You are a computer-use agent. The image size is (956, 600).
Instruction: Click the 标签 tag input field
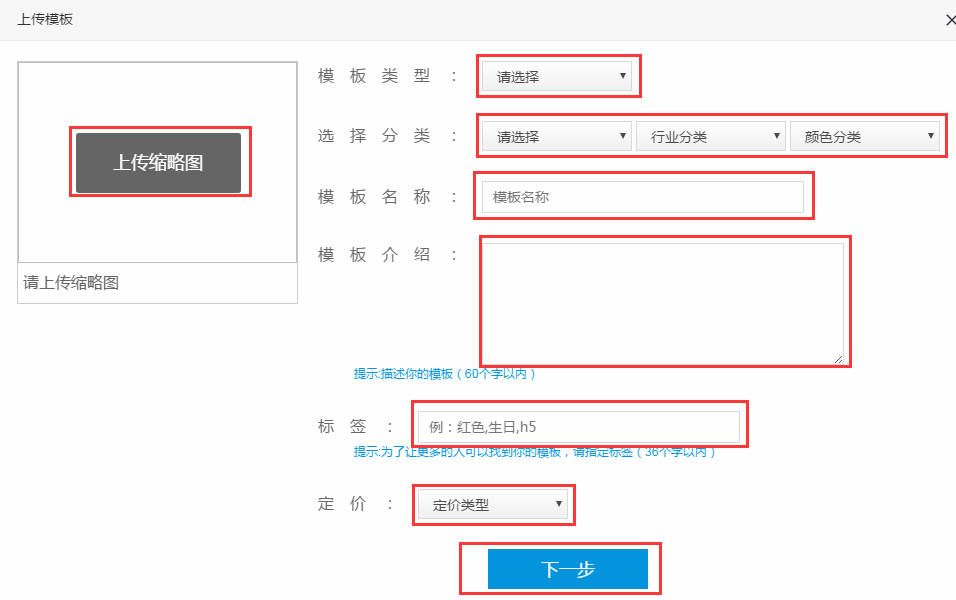578,425
